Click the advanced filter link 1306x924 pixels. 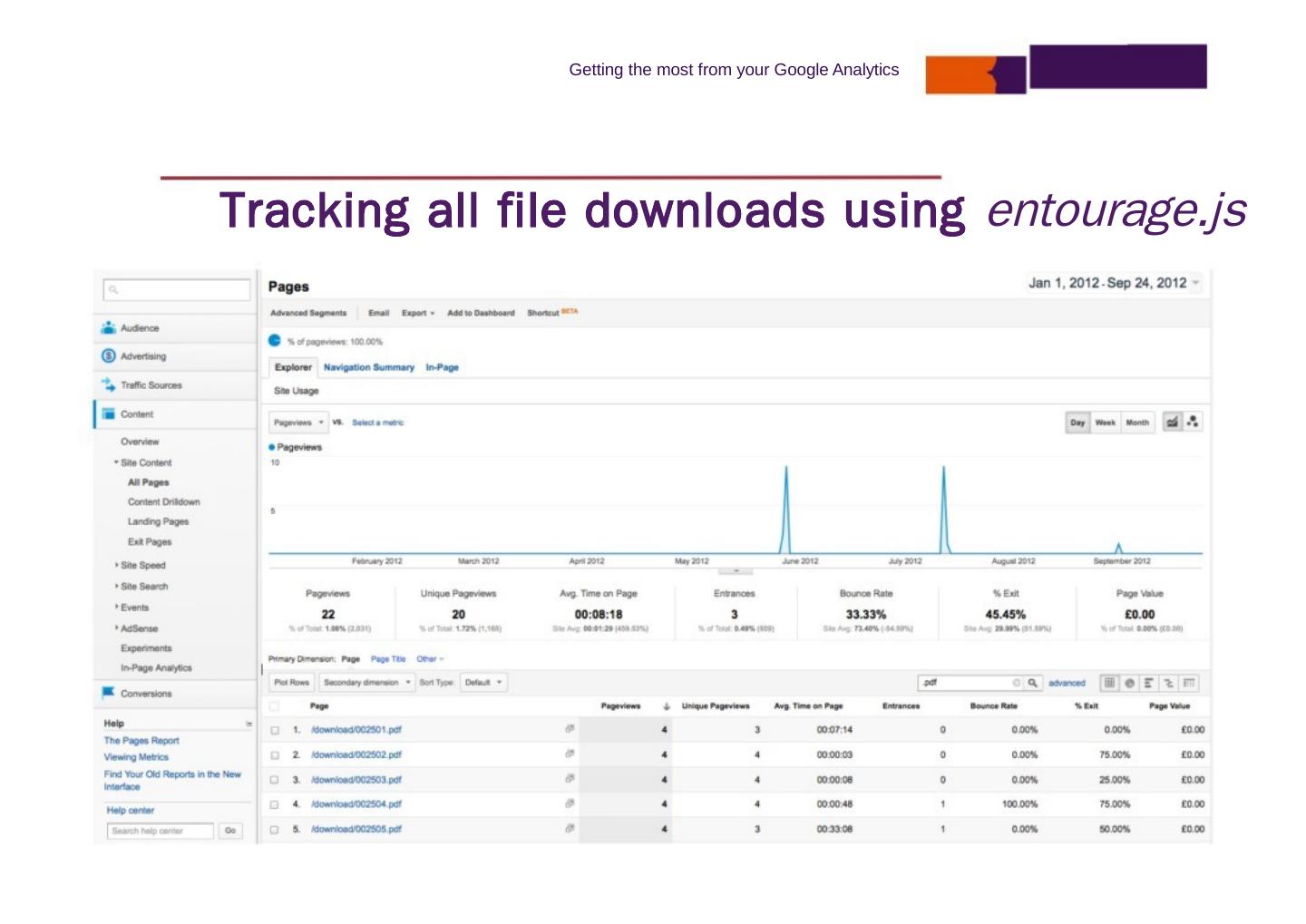(1067, 683)
